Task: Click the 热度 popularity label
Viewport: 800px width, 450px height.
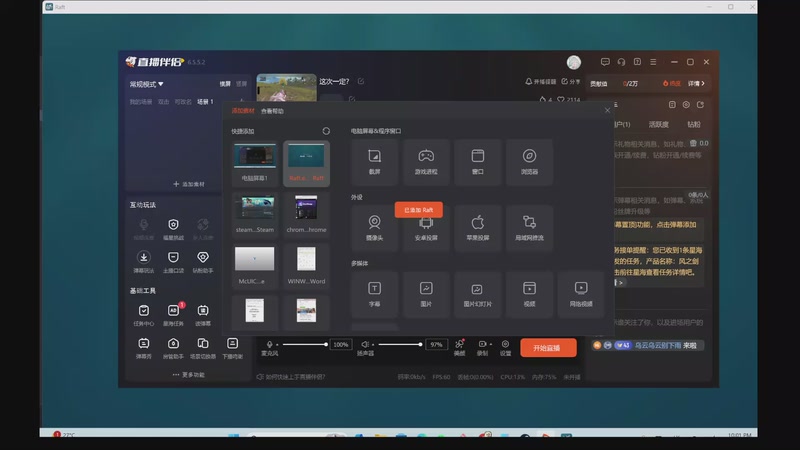Action: point(671,83)
